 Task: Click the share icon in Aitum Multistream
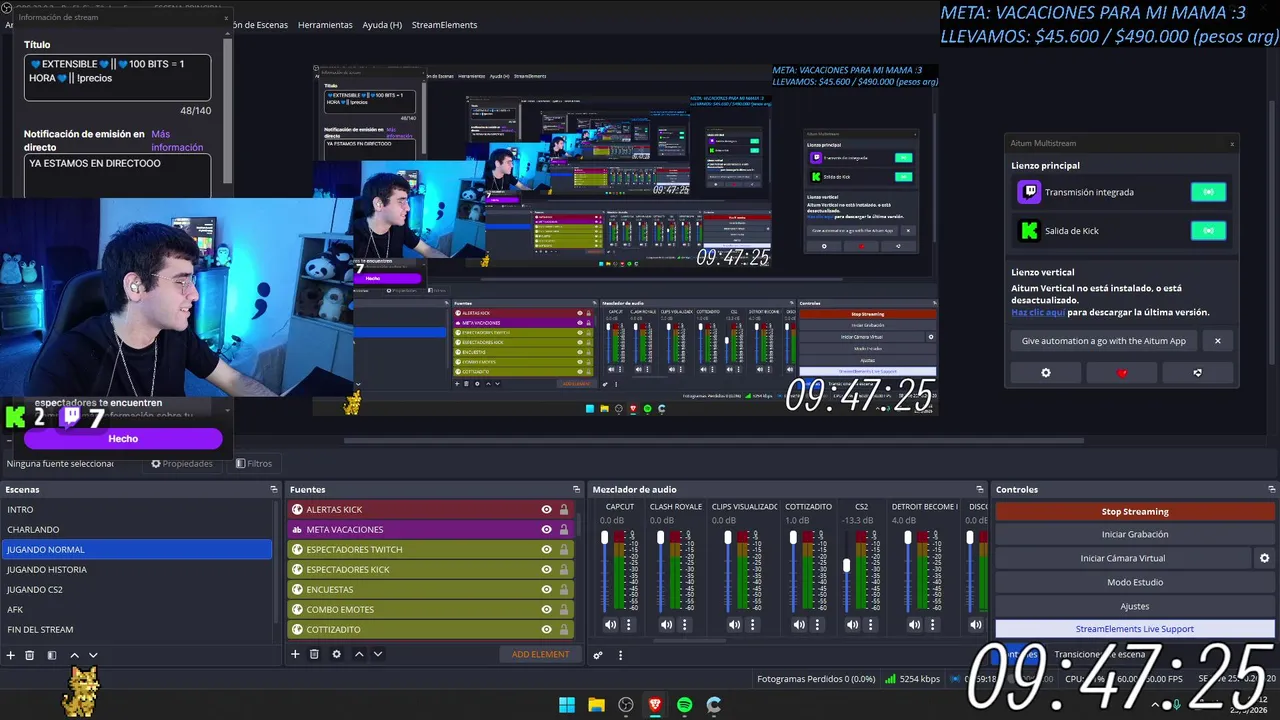click(x=1198, y=372)
